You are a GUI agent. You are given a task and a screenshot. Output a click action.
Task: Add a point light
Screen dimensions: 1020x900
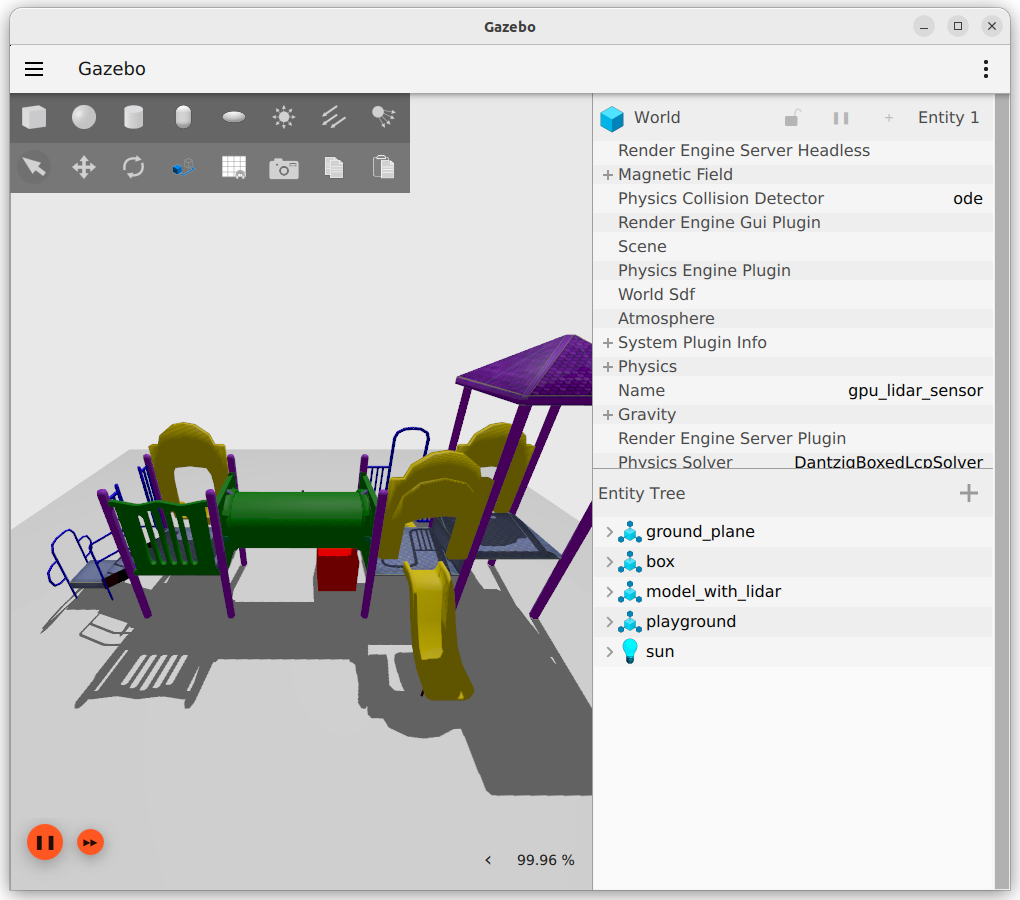coord(284,118)
